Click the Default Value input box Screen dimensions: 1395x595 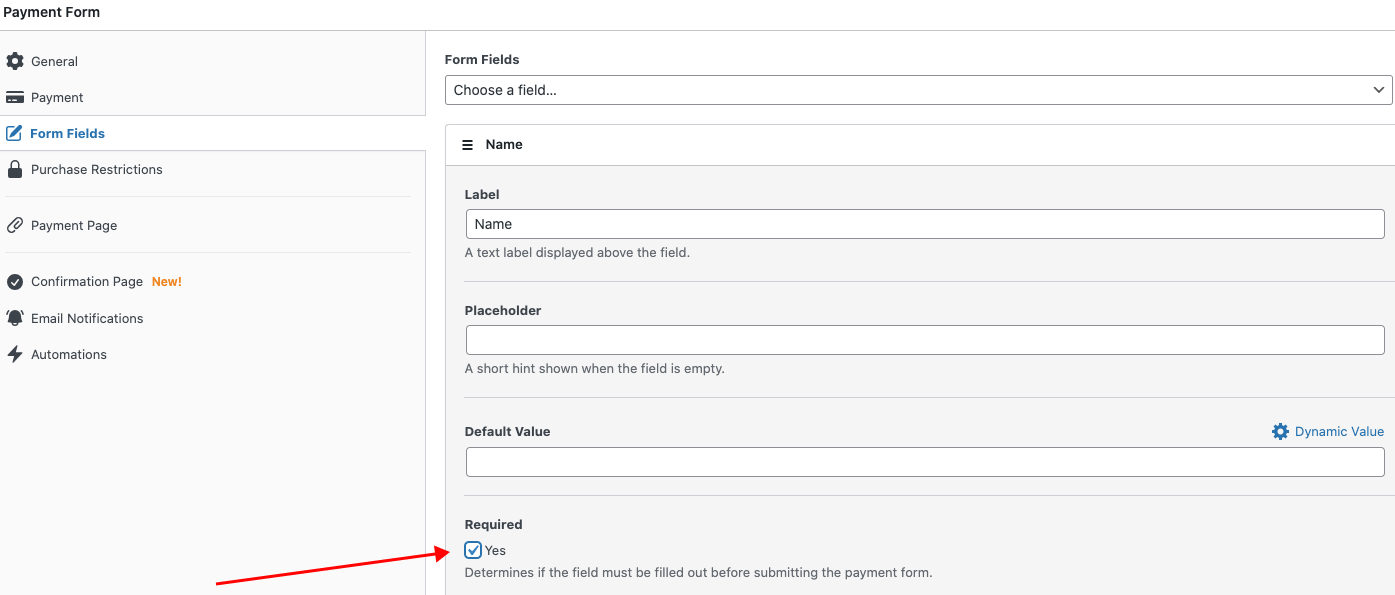[x=925, y=462]
